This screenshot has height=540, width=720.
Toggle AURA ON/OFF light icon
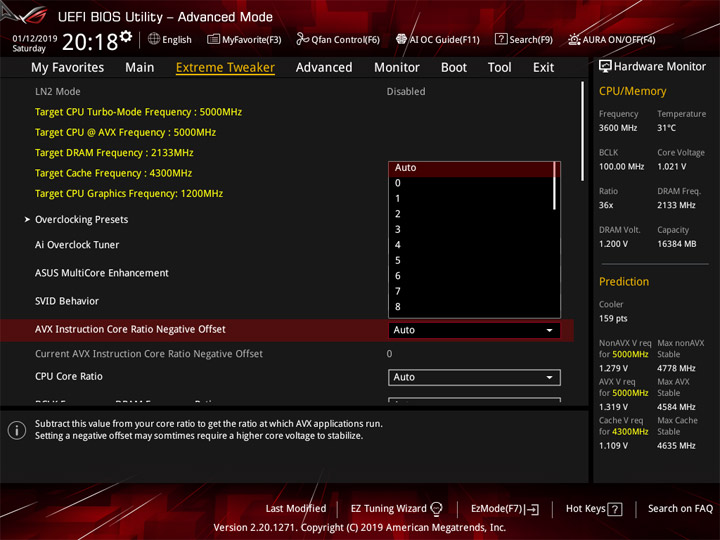(574, 39)
